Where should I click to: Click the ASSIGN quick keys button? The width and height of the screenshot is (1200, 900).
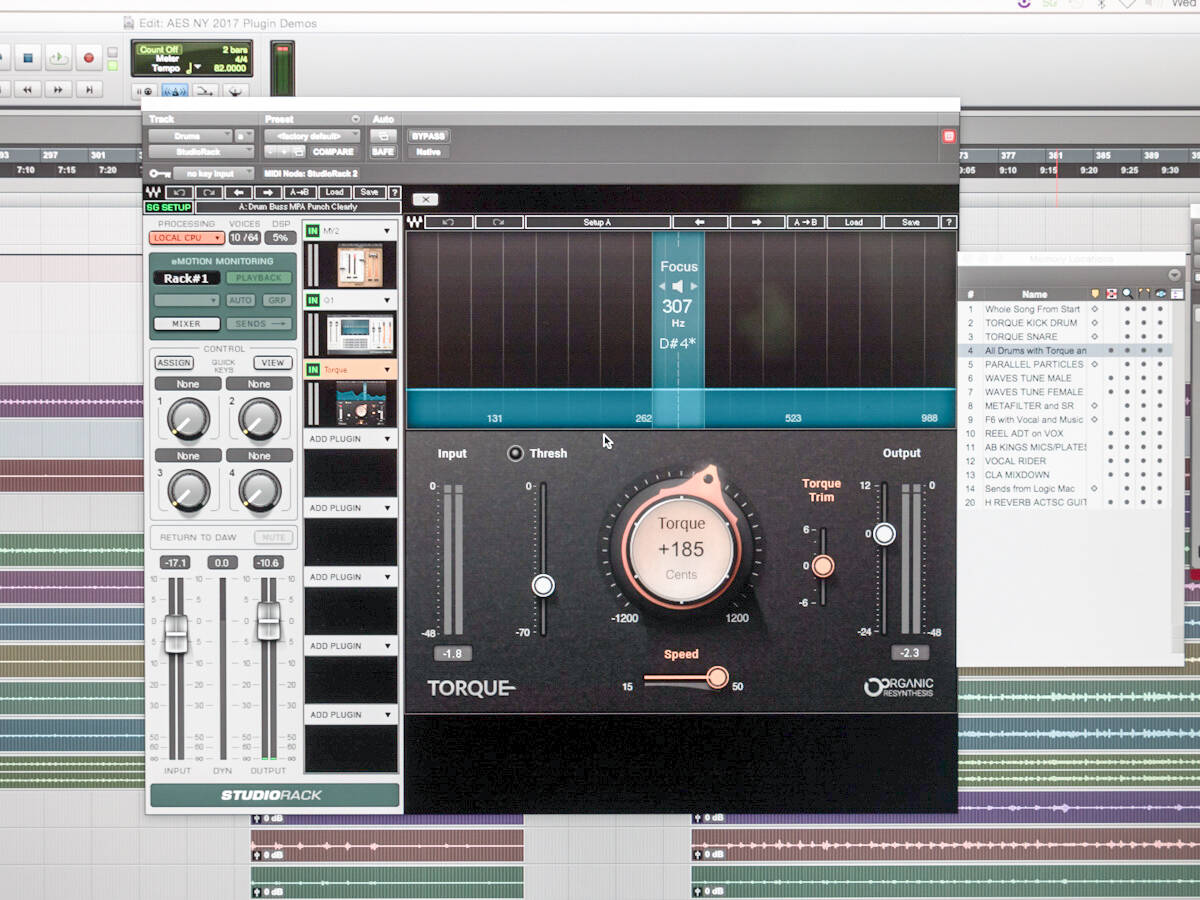tap(174, 363)
